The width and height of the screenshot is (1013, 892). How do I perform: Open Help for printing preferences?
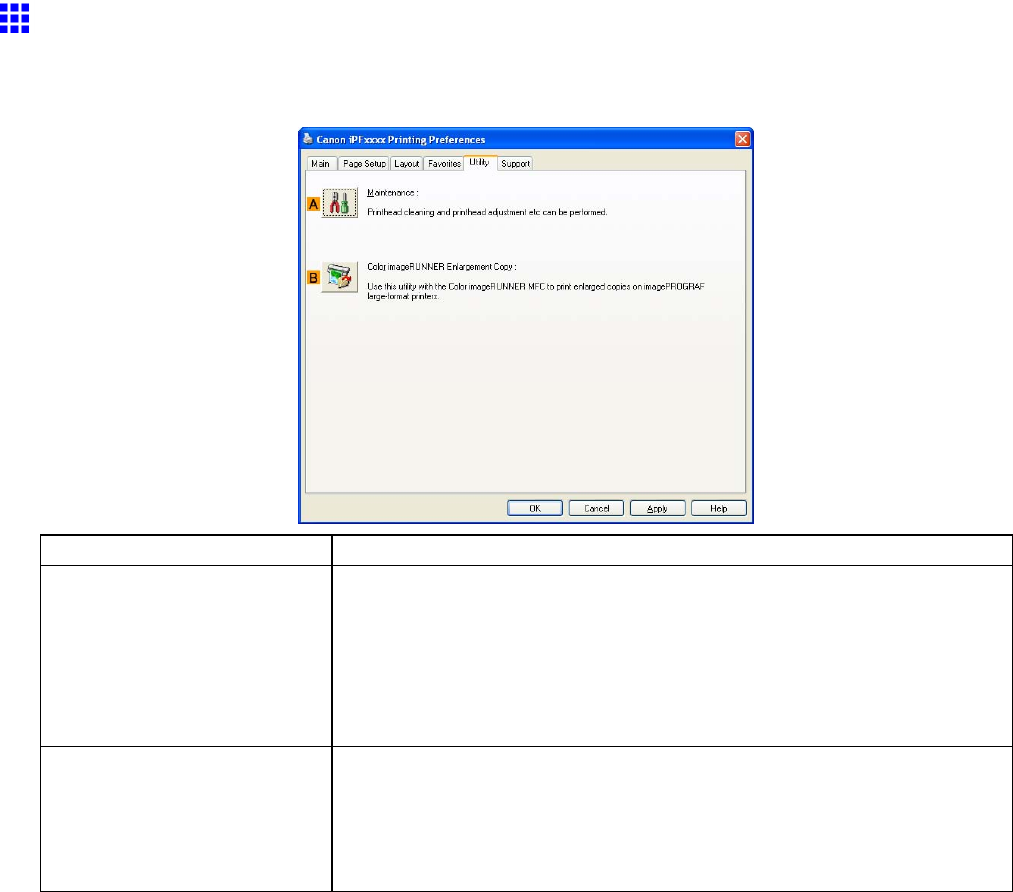[719, 508]
